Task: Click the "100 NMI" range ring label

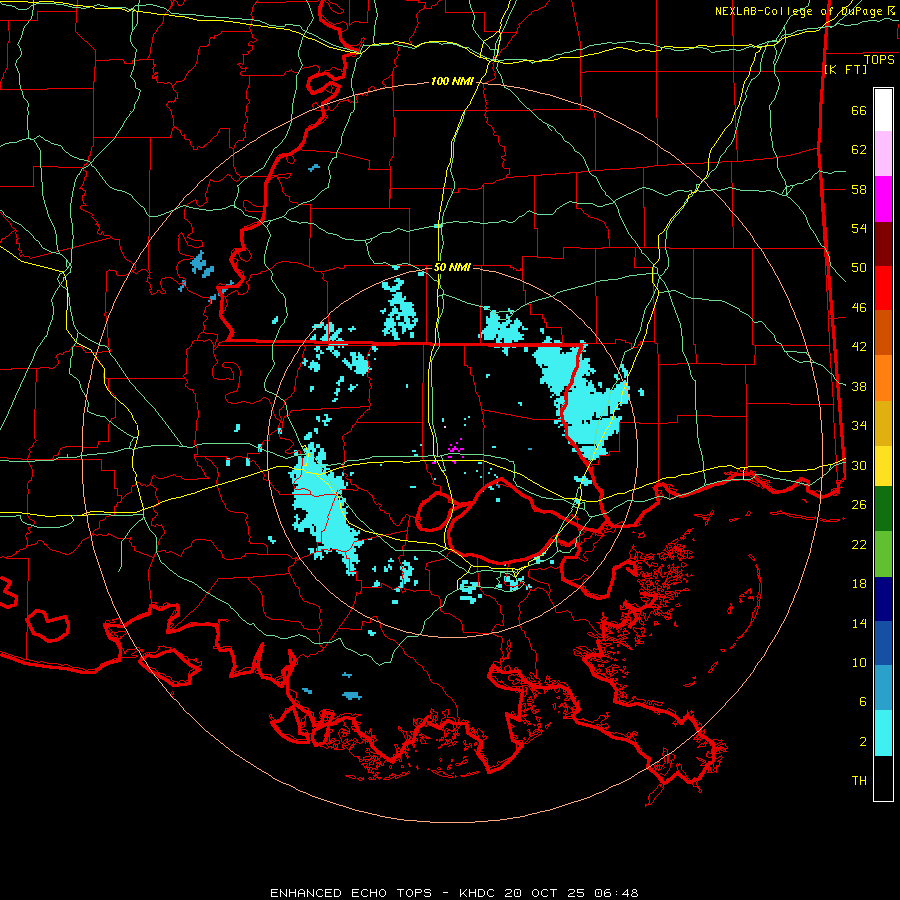Action: coord(452,82)
